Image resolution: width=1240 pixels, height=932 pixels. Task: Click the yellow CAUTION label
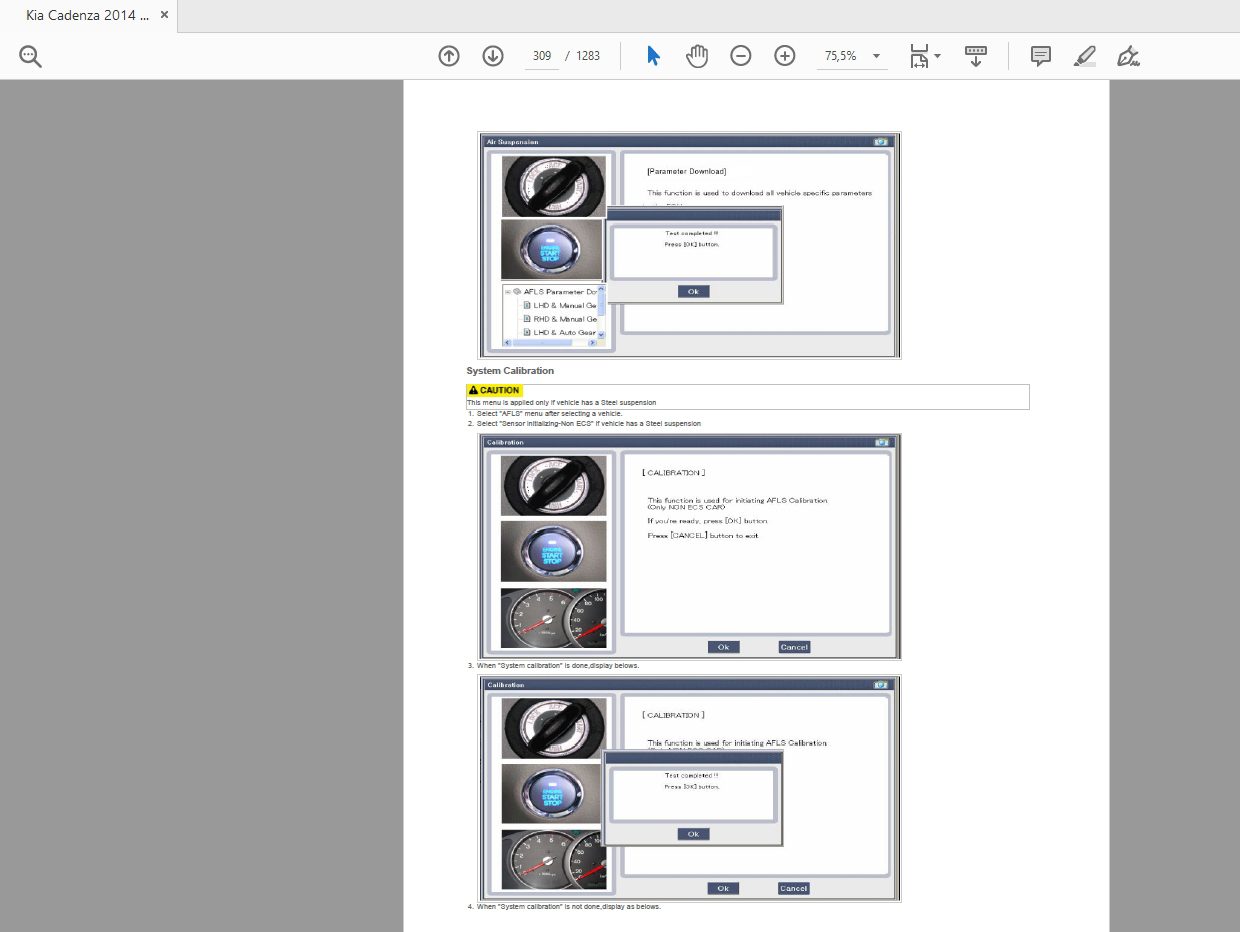click(x=494, y=390)
